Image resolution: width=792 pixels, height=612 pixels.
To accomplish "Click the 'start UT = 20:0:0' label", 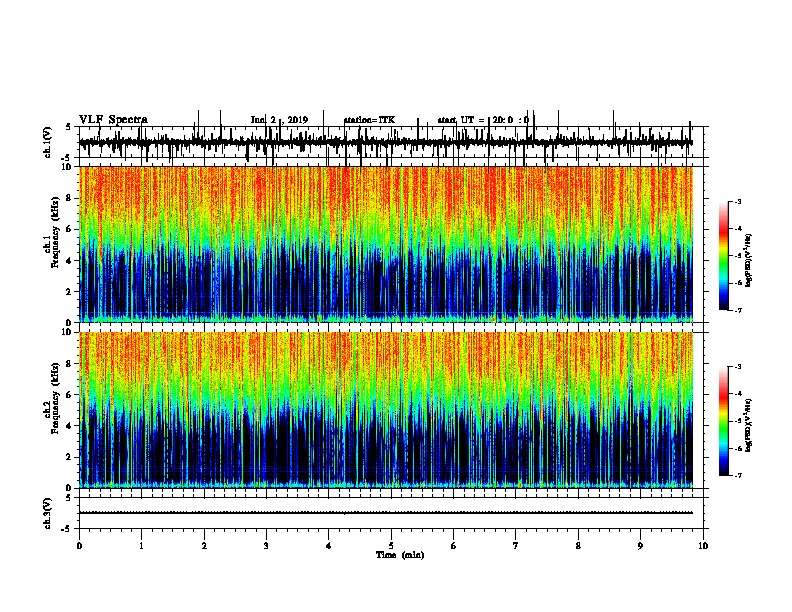I will pyautogui.click(x=483, y=120).
